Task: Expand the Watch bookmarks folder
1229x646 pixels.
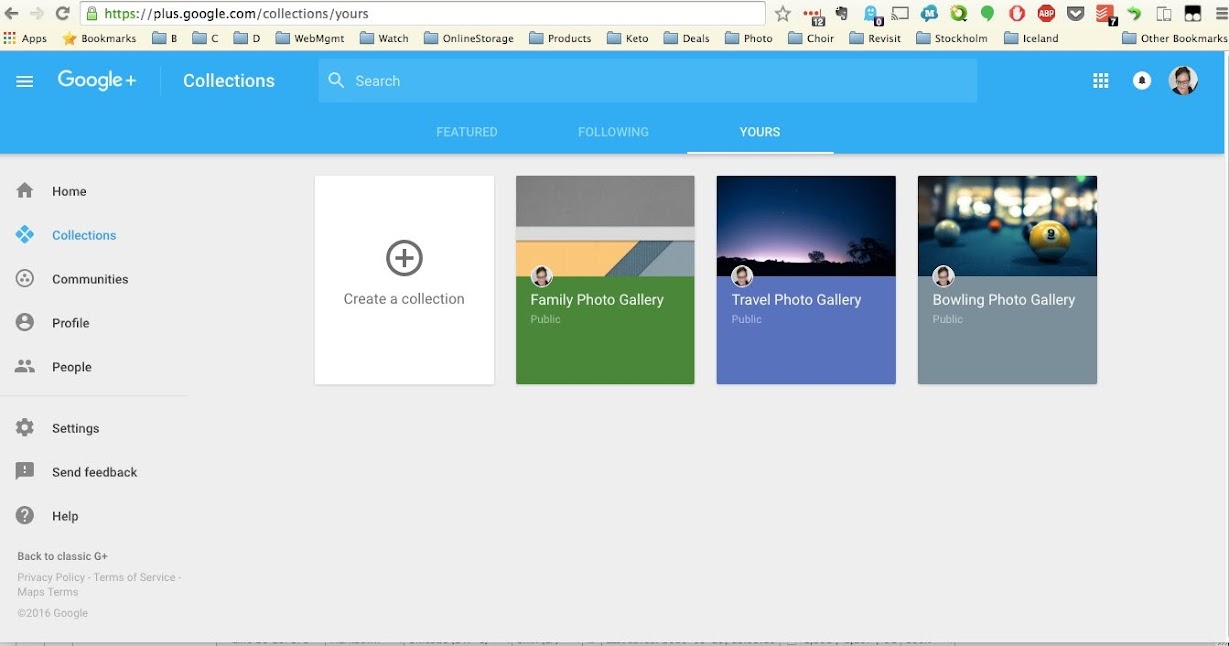Action: (x=384, y=38)
